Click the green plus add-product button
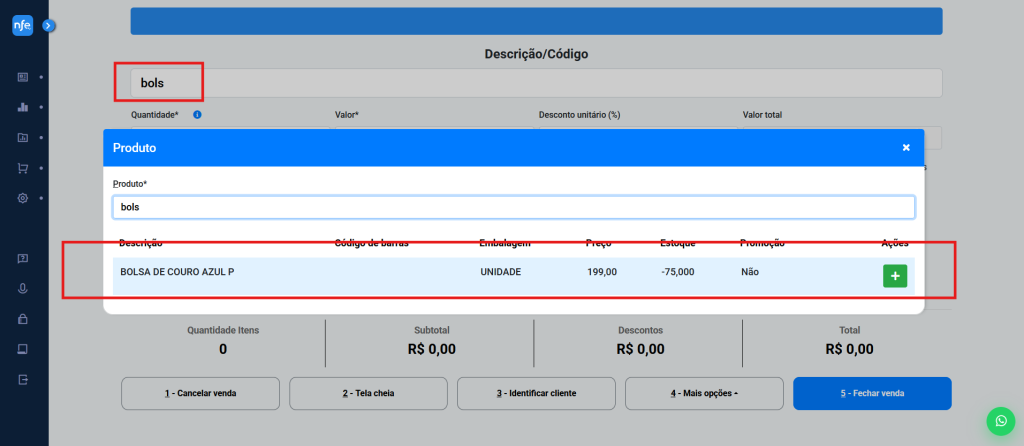 (894, 276)
